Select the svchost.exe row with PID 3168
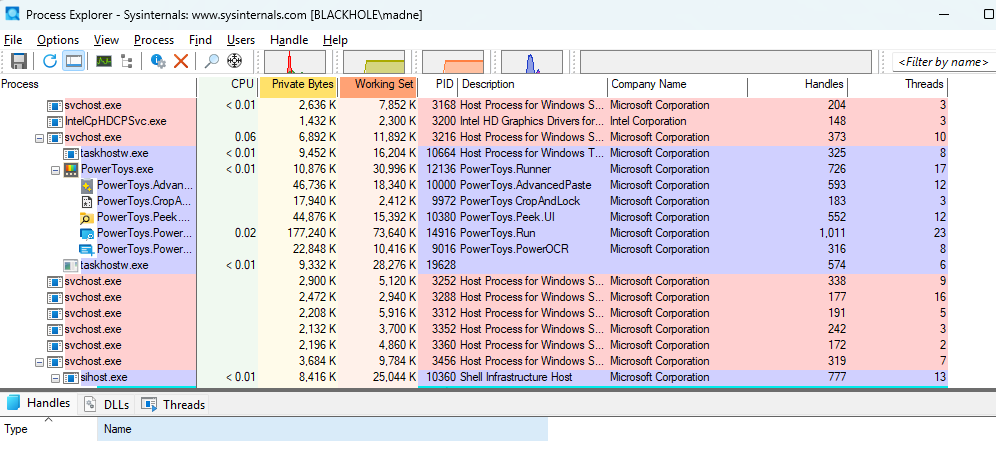 pos(474,105)
